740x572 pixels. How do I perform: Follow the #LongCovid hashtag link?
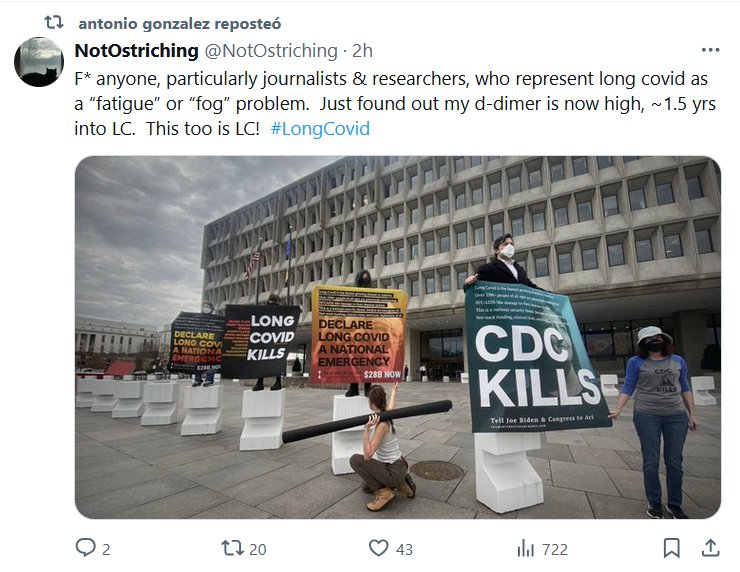(x=320, y=129)
